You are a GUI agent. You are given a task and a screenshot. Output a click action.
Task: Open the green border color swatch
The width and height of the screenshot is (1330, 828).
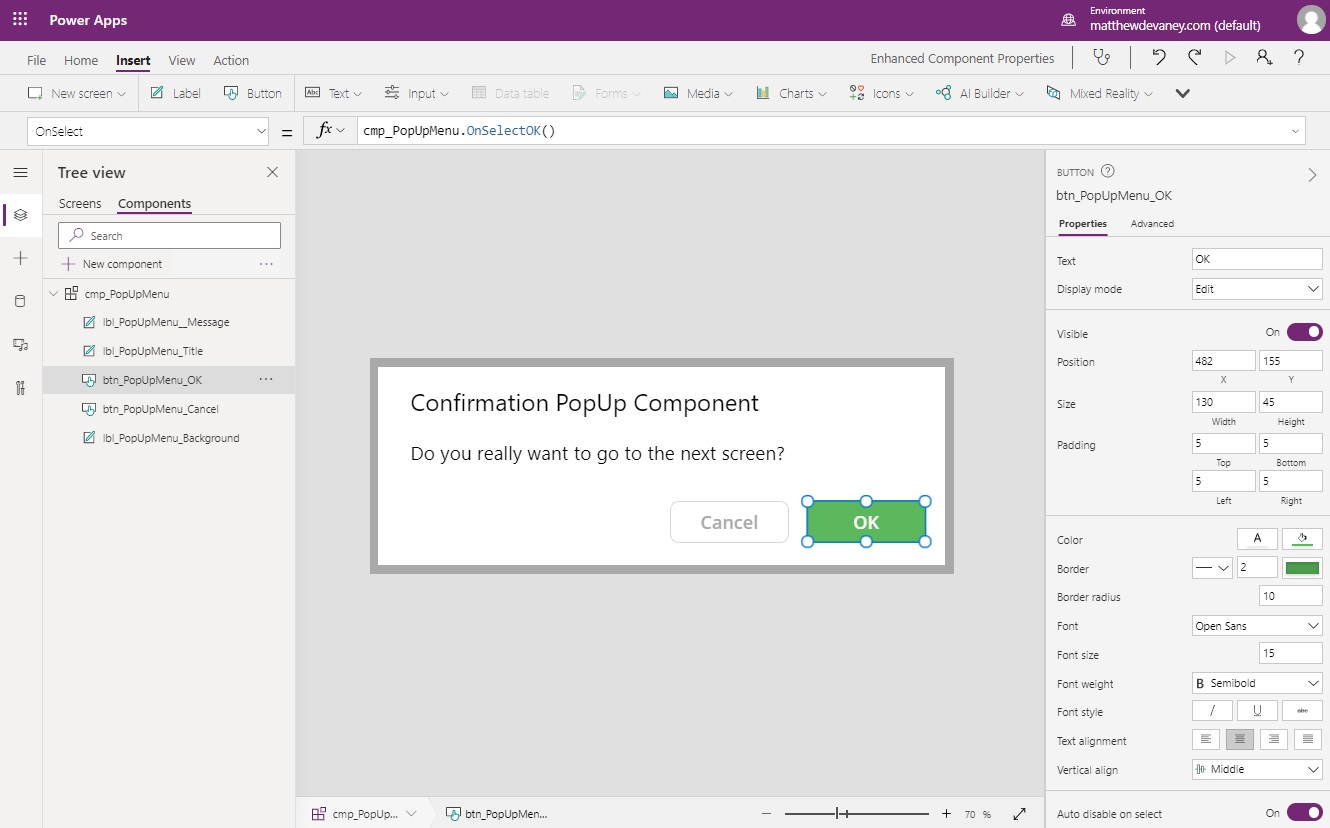click(x=1300, y=567)
